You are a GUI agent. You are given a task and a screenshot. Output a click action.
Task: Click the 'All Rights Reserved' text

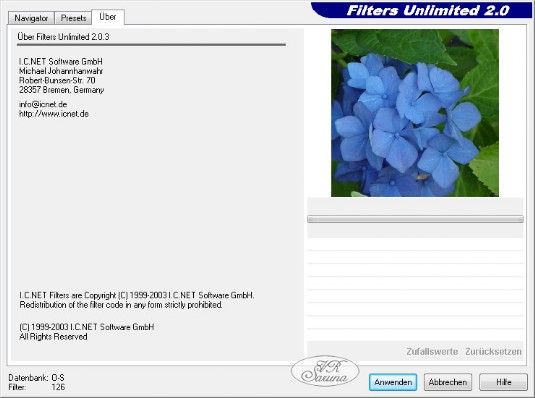(x=53, y=337)
